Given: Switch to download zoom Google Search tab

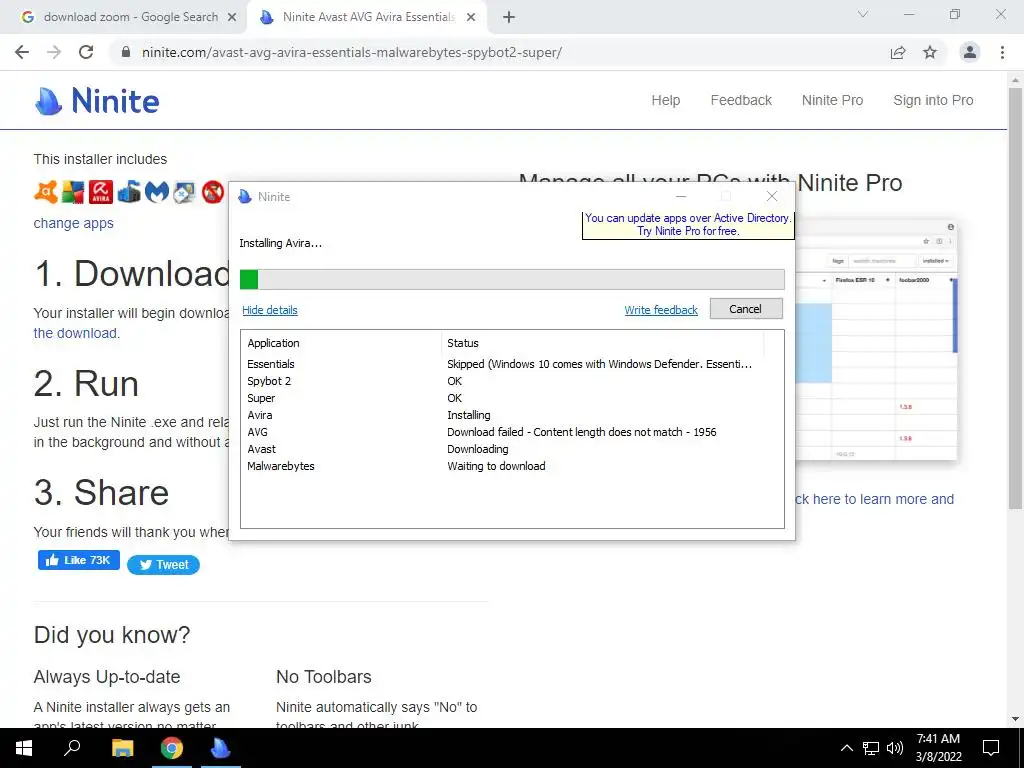Looking at the screenshot, I should 123,18.
